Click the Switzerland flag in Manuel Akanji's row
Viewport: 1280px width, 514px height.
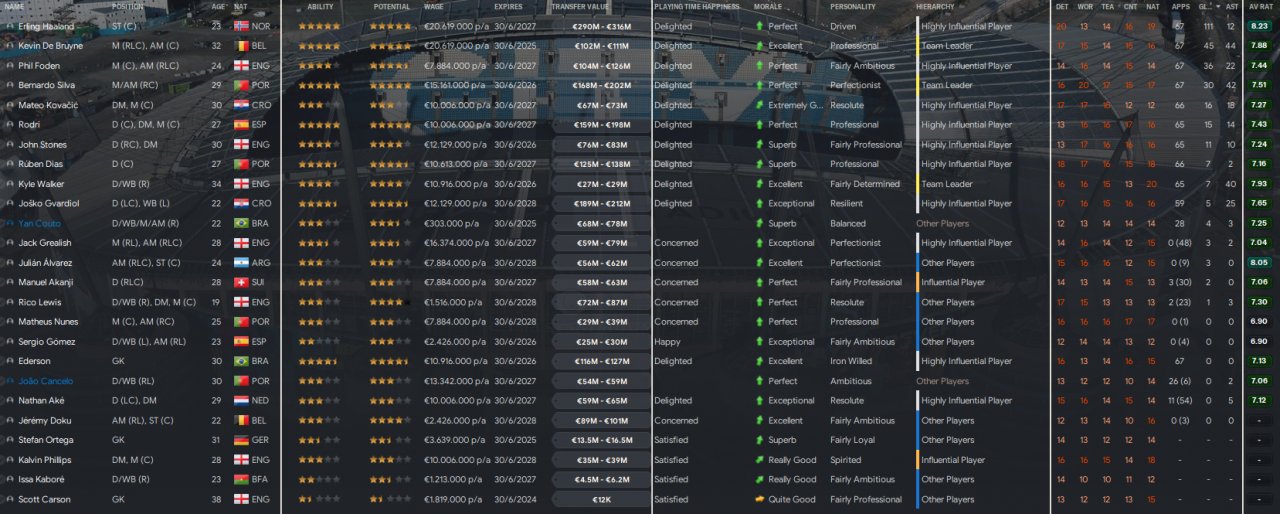point(241,283)
